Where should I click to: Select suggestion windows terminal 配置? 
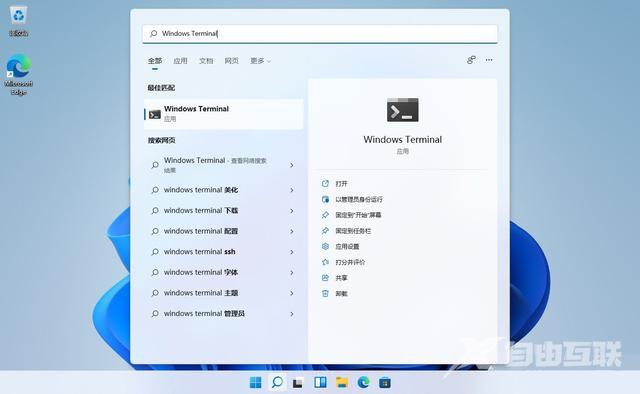pyautogui.click(x=201, y=231)
